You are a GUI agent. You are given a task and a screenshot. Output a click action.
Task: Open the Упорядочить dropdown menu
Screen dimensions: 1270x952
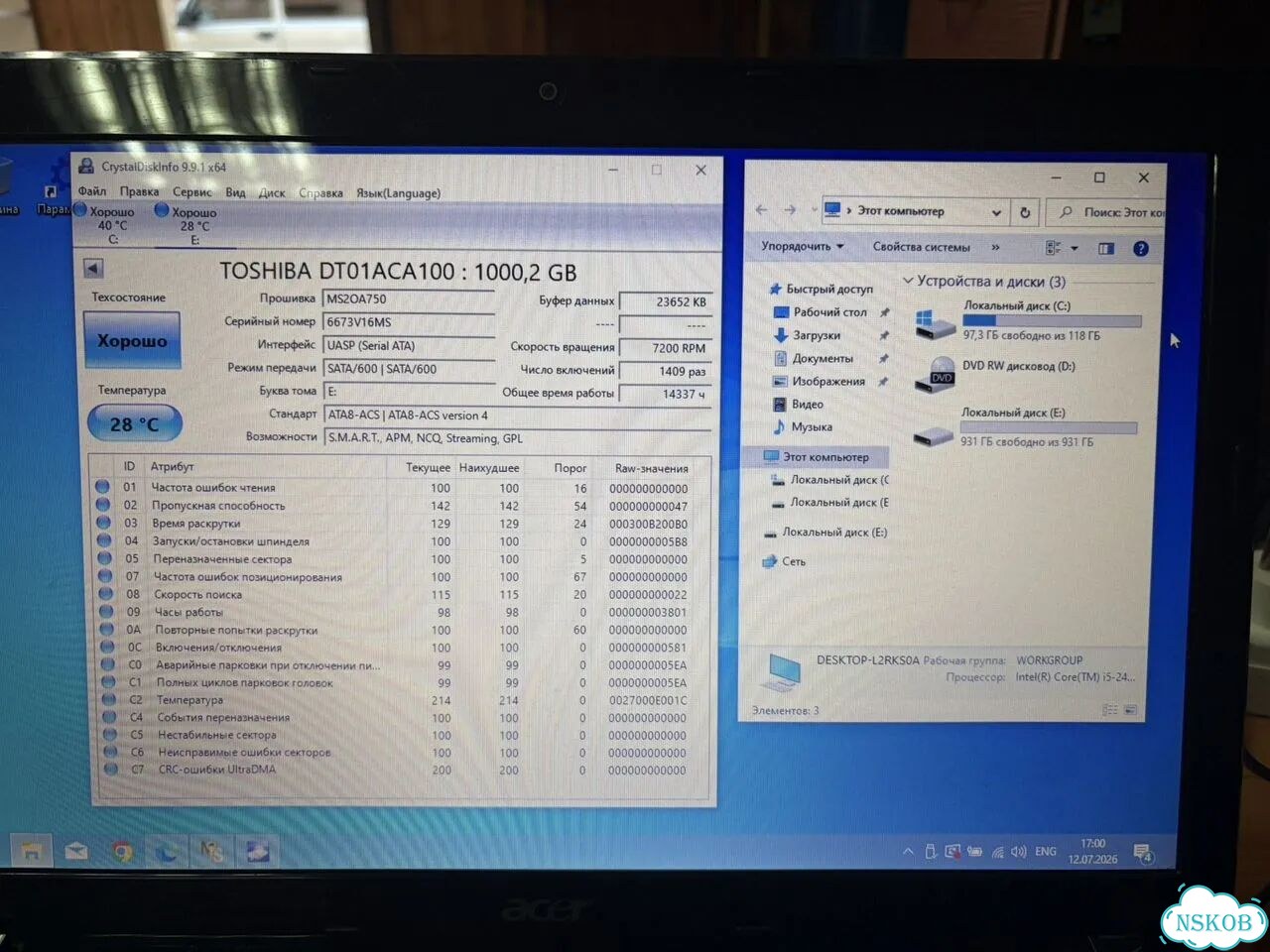pos(802,246)
